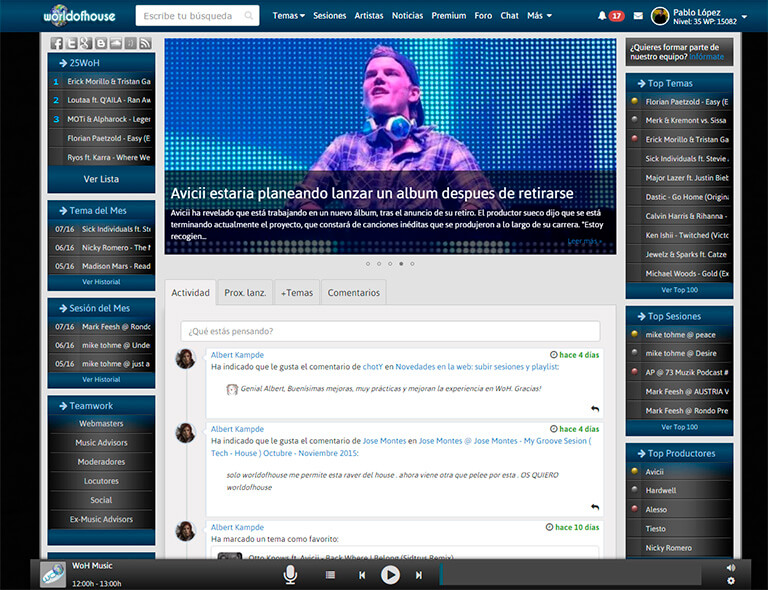Click the player progress bar
768x590 pixels.
point(571,574)
